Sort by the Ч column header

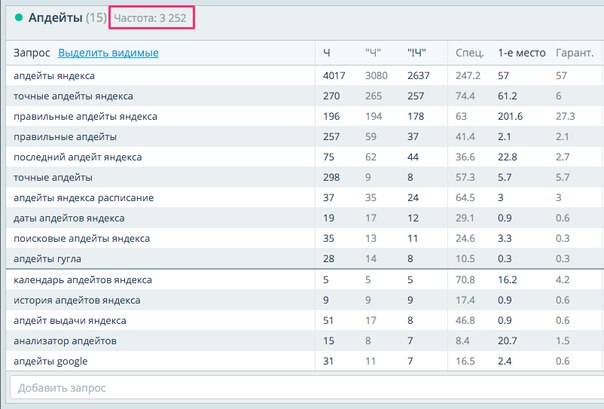pyautogui.click(x=327, y=53)
